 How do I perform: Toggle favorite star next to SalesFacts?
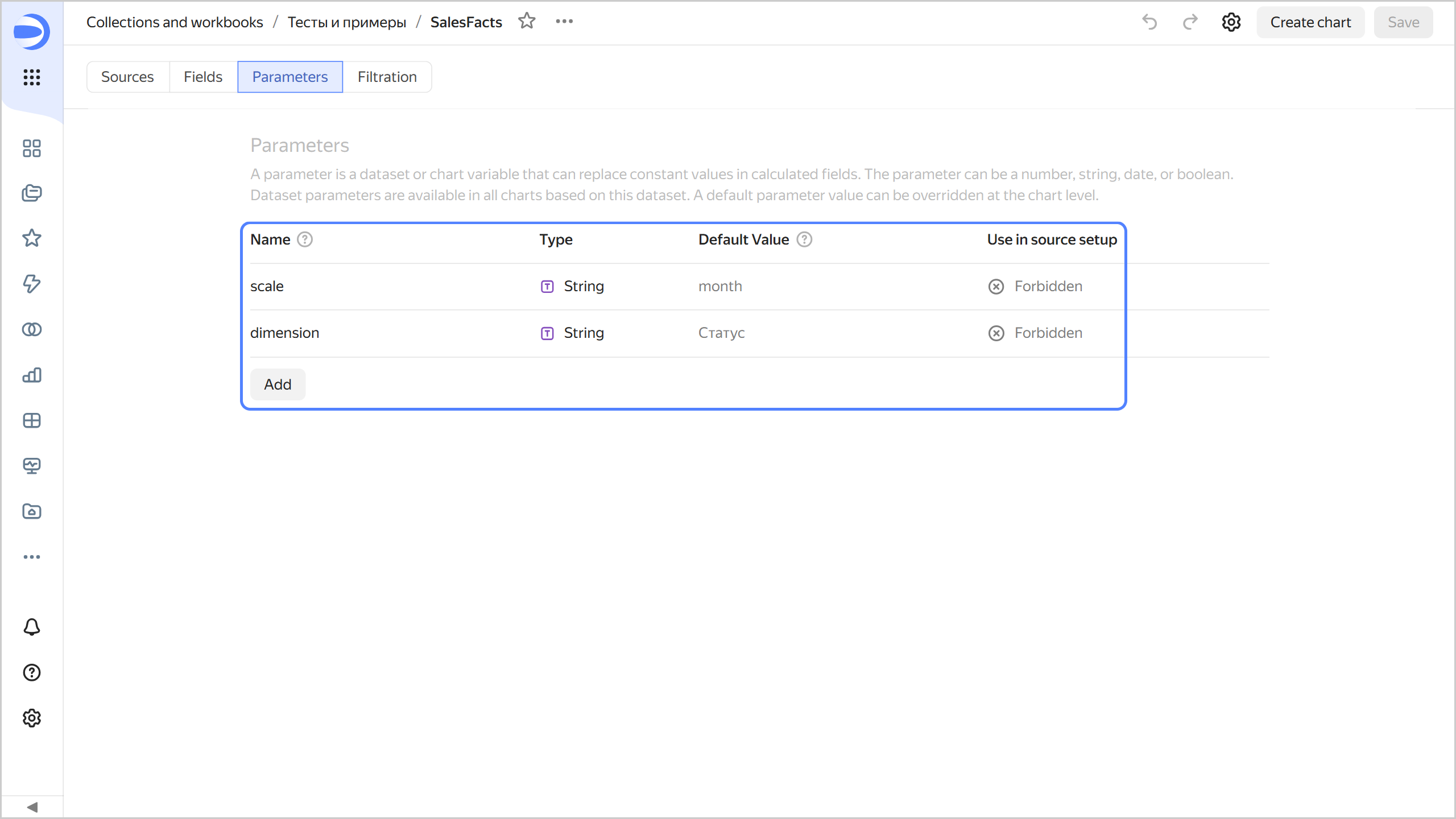527,21
